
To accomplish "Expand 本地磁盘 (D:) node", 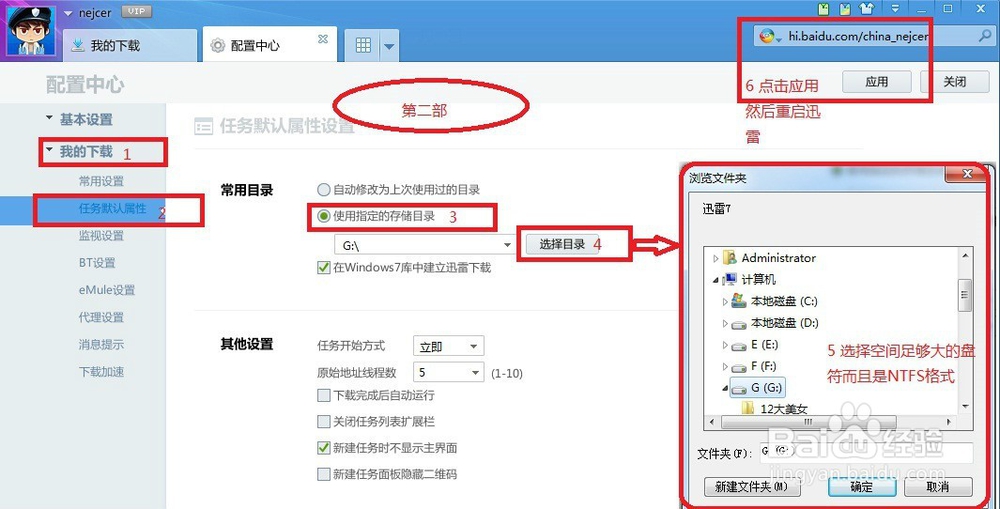I will (725, 323).
